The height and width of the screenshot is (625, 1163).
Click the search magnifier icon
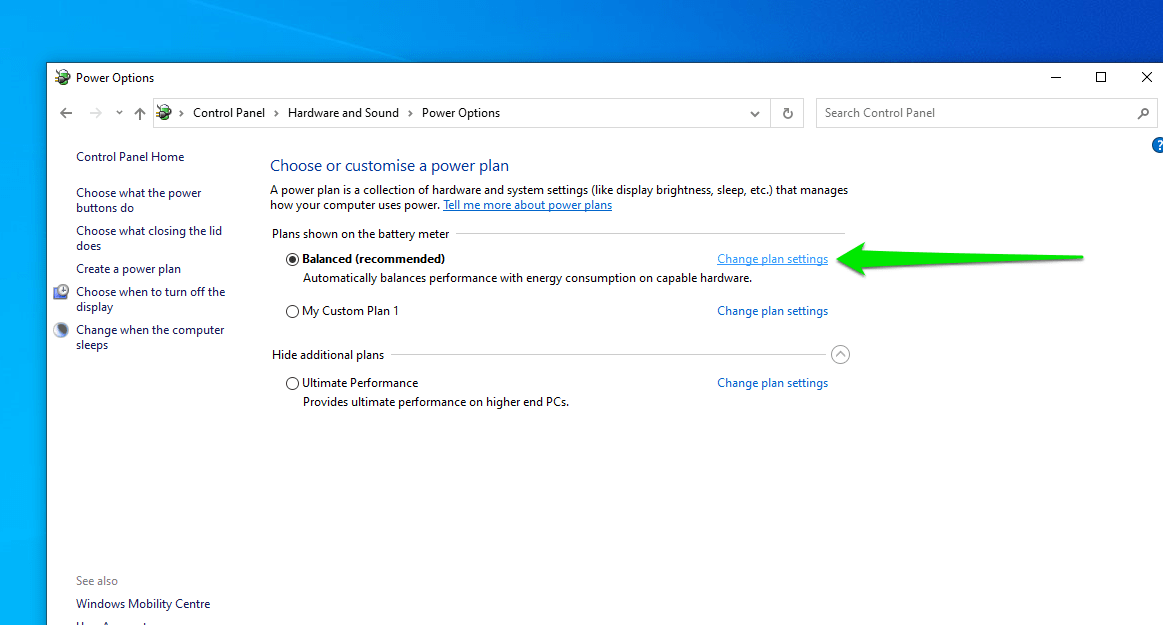[1143, 113]
